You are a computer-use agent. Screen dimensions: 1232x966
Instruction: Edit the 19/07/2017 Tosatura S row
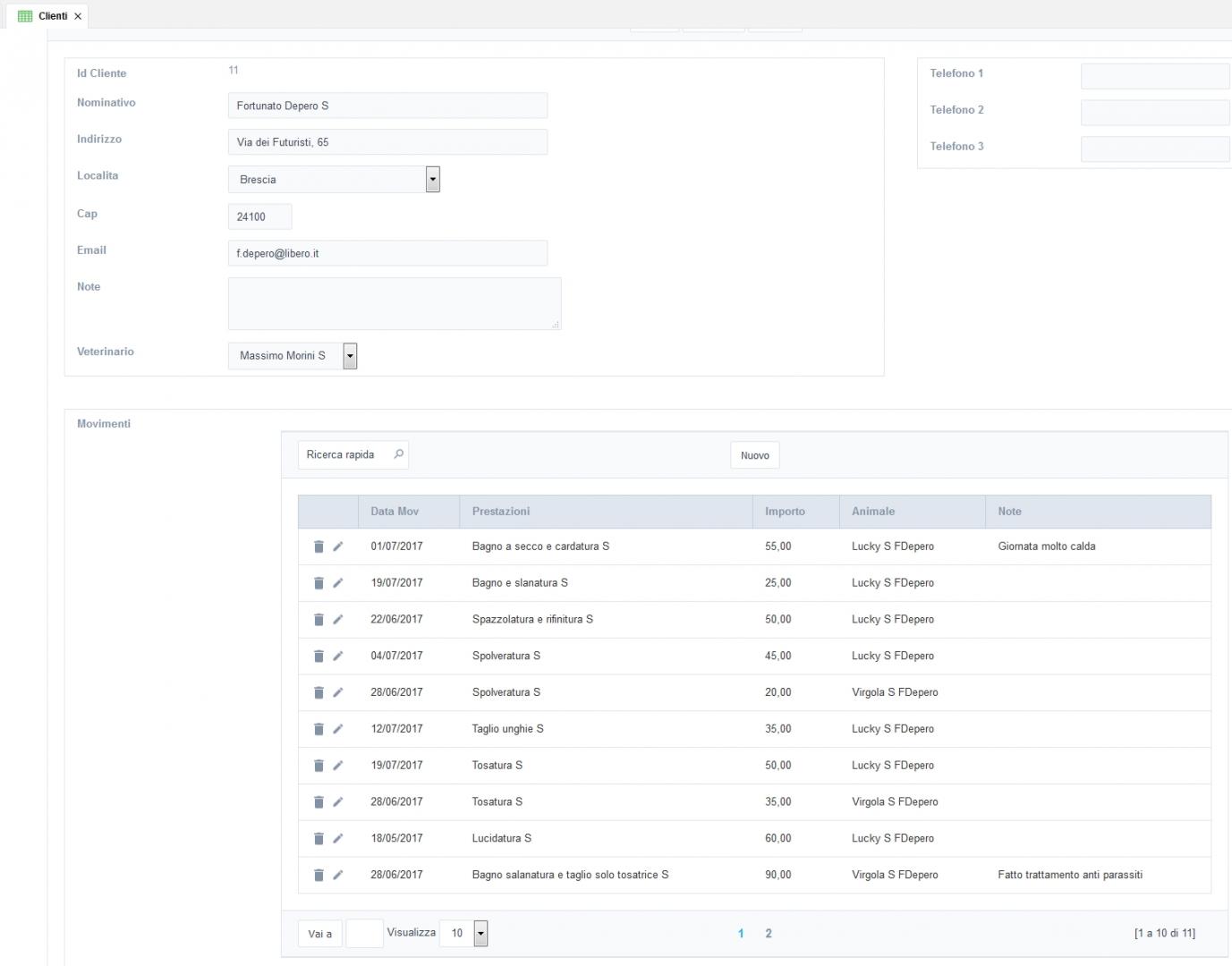coord(337,766)
